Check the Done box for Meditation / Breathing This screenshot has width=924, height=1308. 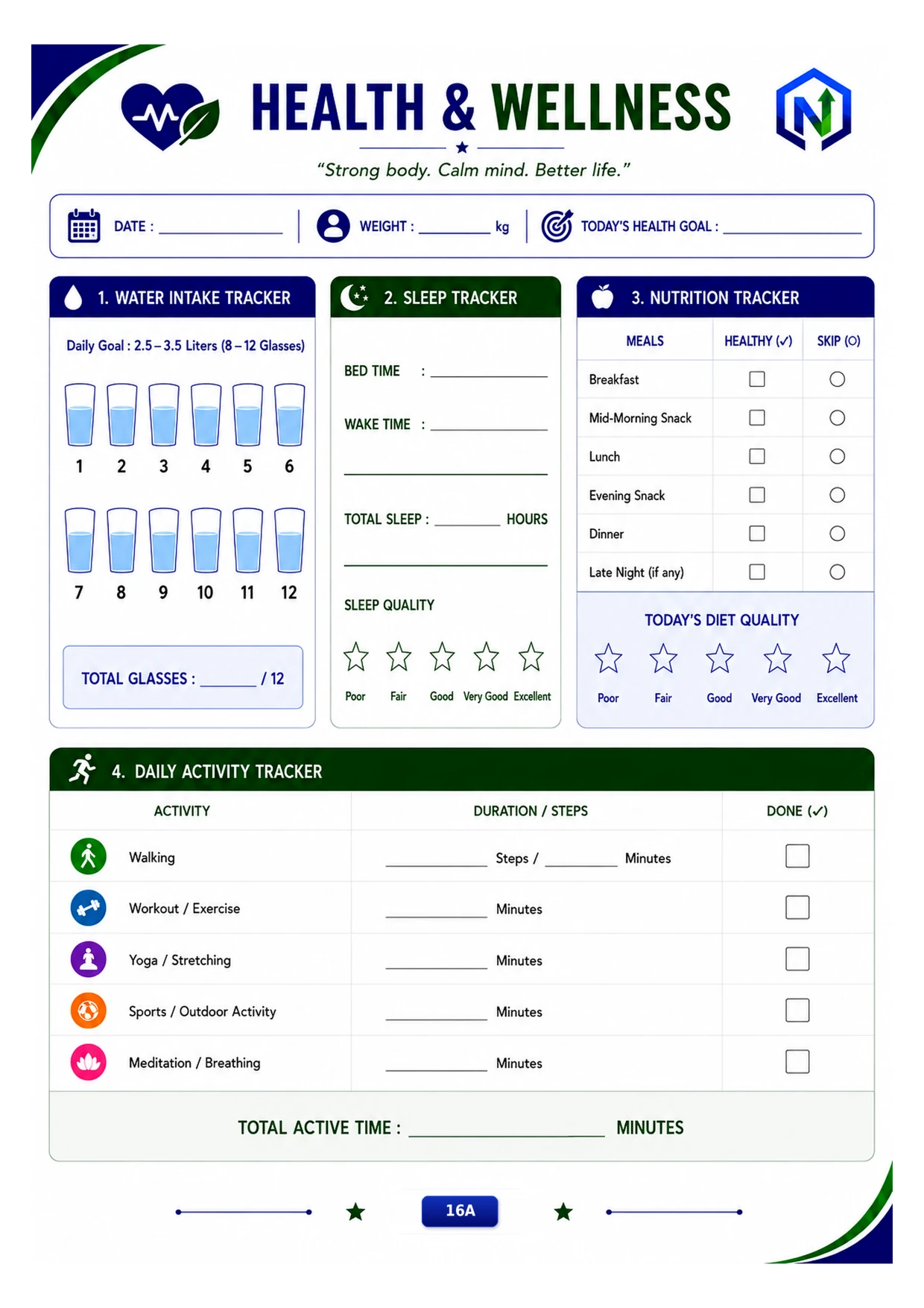tap(797, 1061)
